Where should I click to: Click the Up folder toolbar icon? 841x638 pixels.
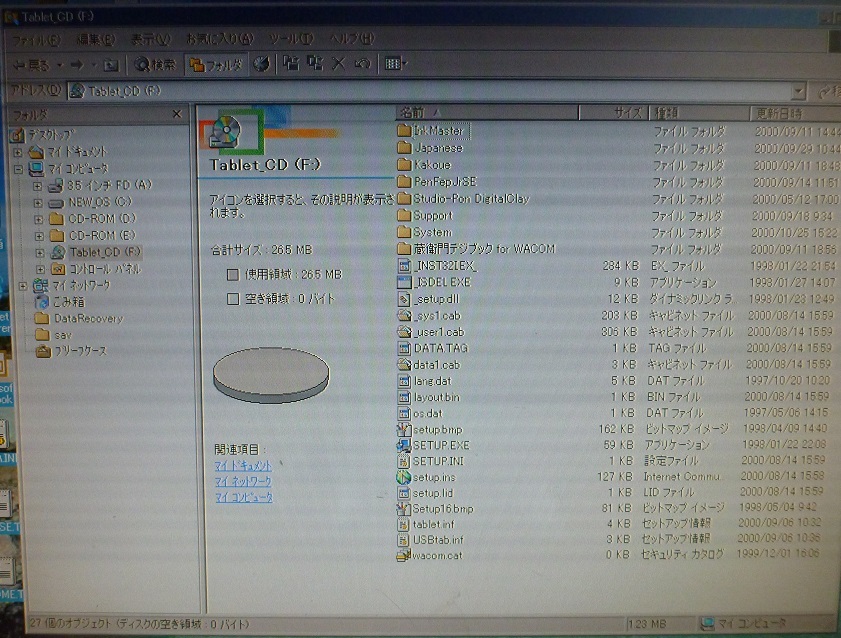[110, 65]
